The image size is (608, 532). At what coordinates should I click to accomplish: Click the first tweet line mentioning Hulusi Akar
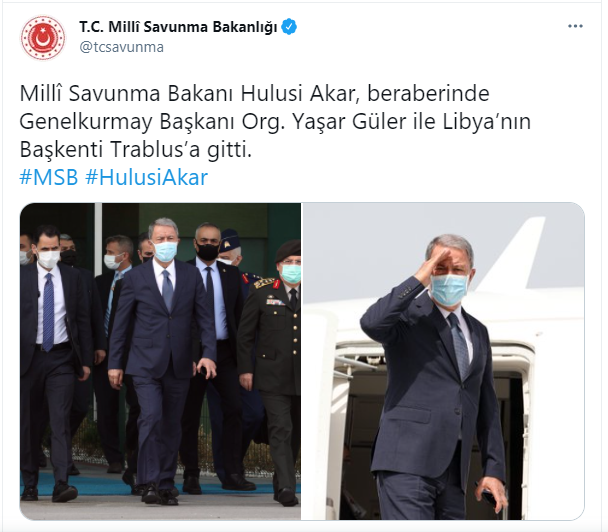click(x=254, y=94)
